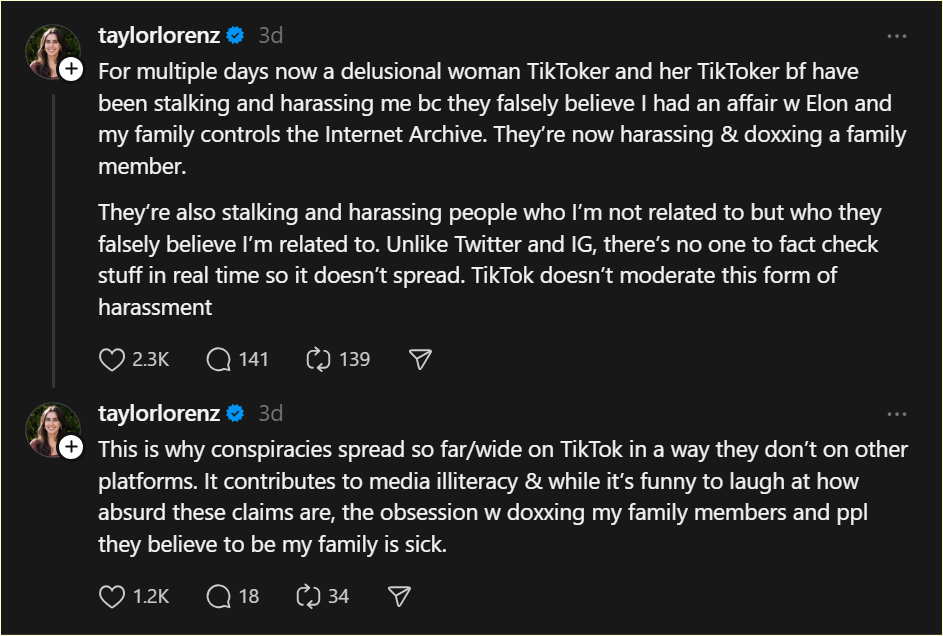The width and height of the screenshot is (943, 636).
Task: Like the second post with 1.2K likes
Action: click(112, 597)
